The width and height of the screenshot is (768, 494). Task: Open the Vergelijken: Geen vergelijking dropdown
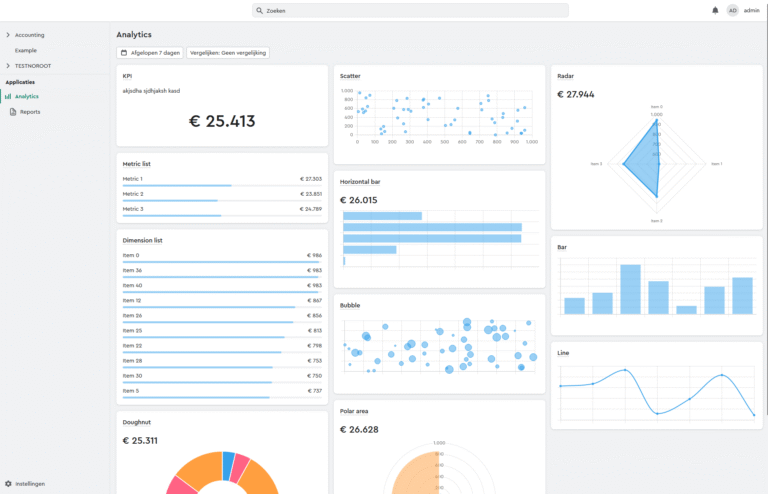228,52
